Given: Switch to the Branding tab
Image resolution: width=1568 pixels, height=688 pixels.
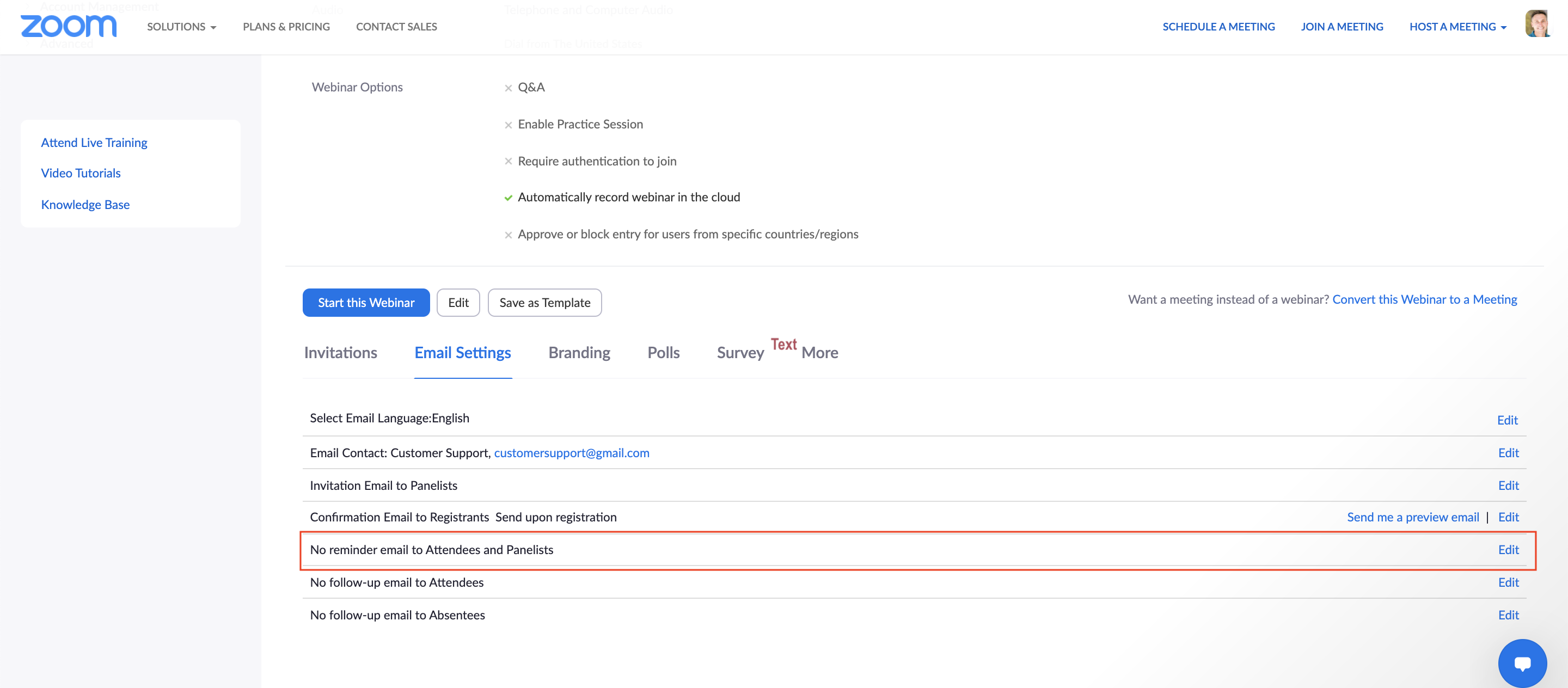Looking at the screenshot, I should click(579, 353).
